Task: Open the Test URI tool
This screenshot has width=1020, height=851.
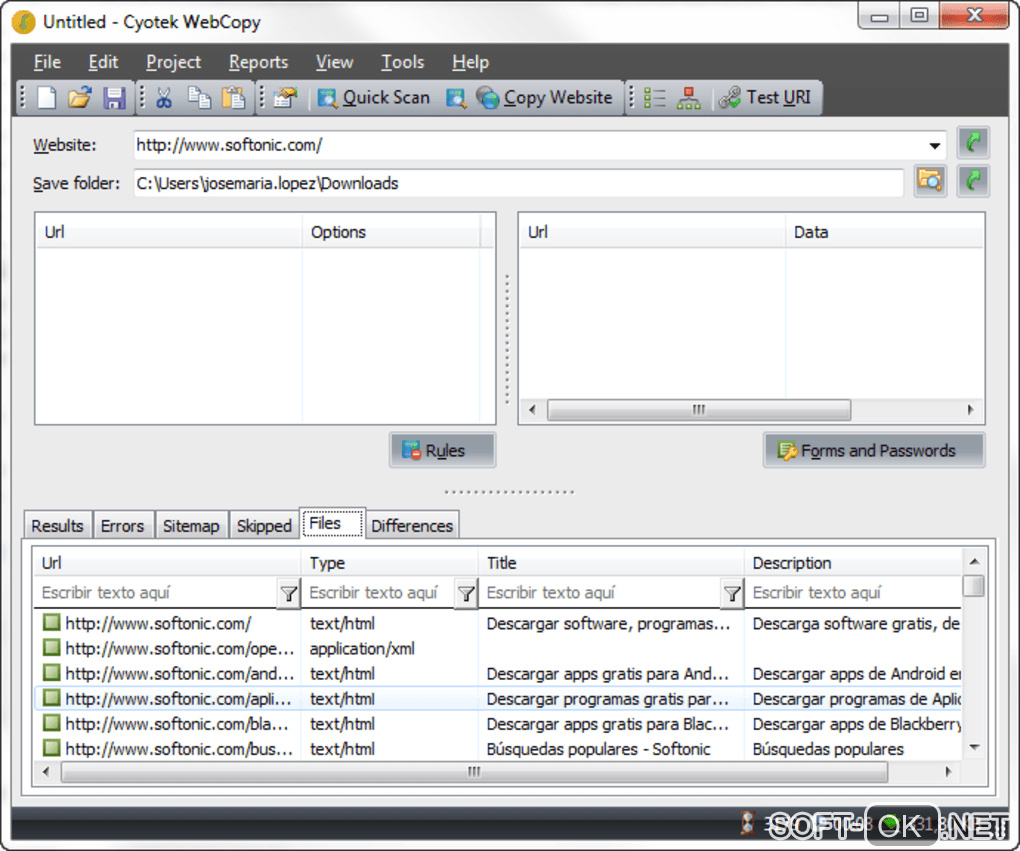Action: [x=765, y=98]
